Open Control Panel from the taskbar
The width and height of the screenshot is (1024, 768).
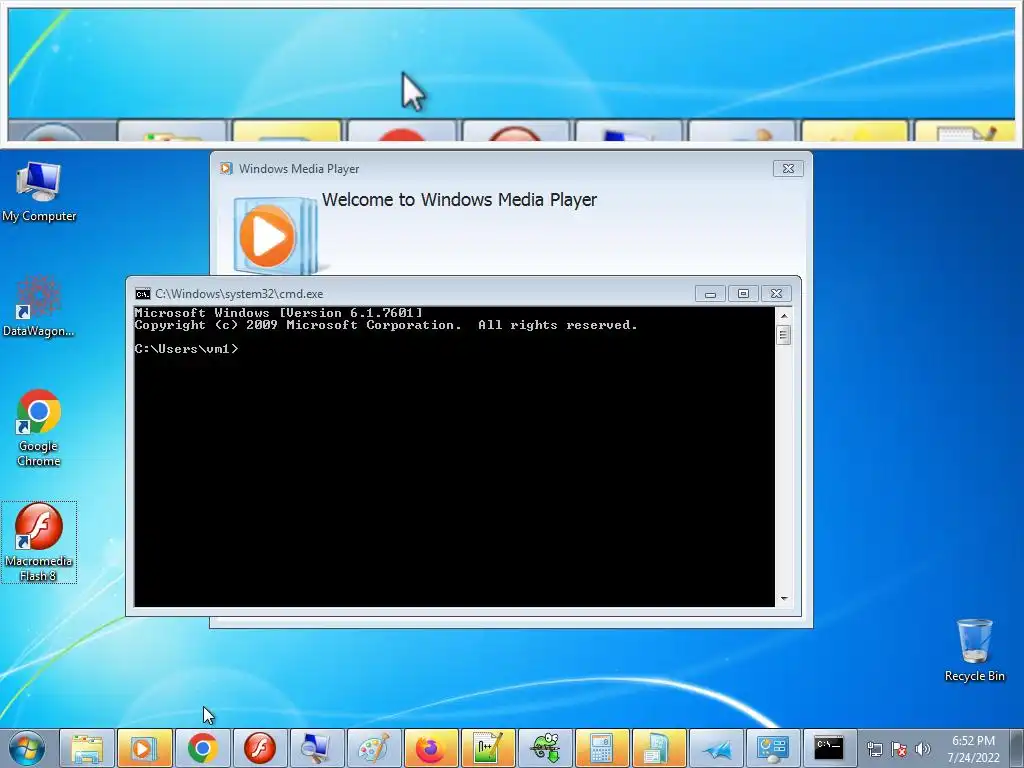coord(774,748)
